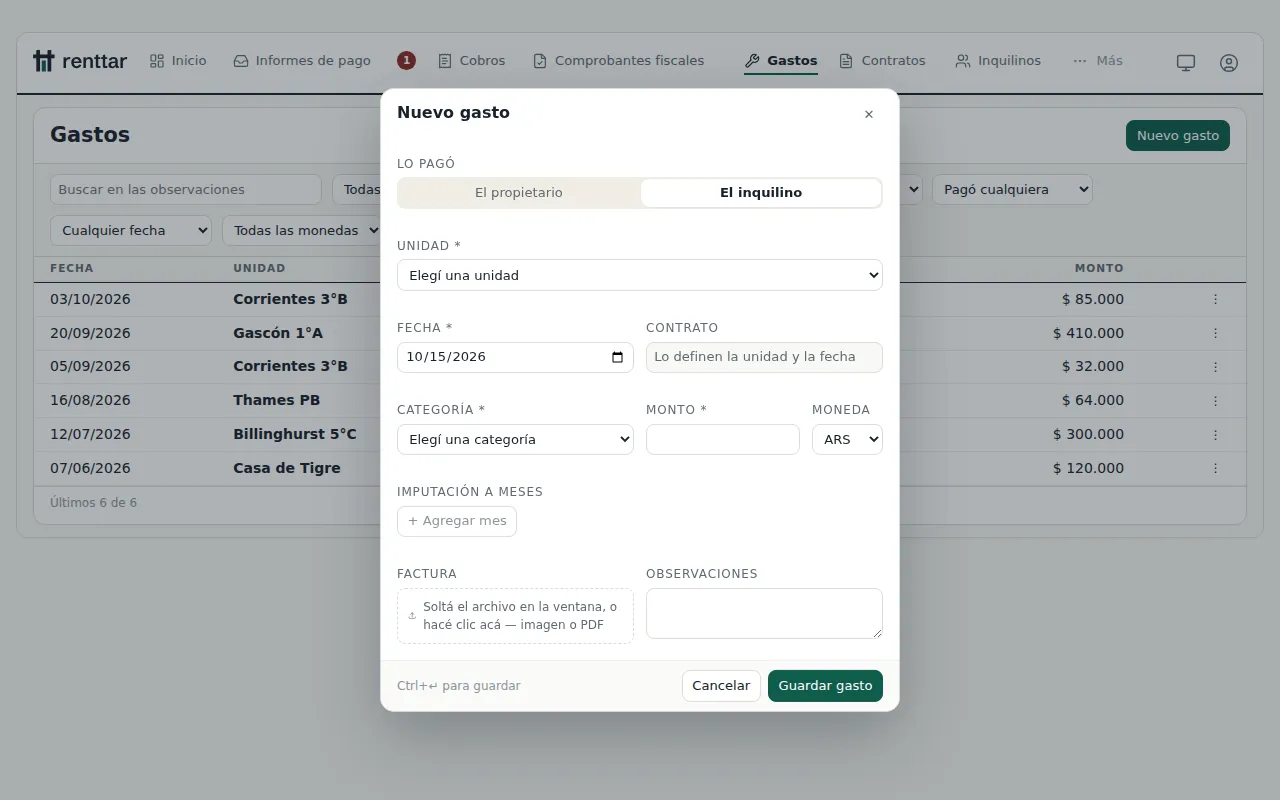Select El inquilino as payer

tap(761, 193)
